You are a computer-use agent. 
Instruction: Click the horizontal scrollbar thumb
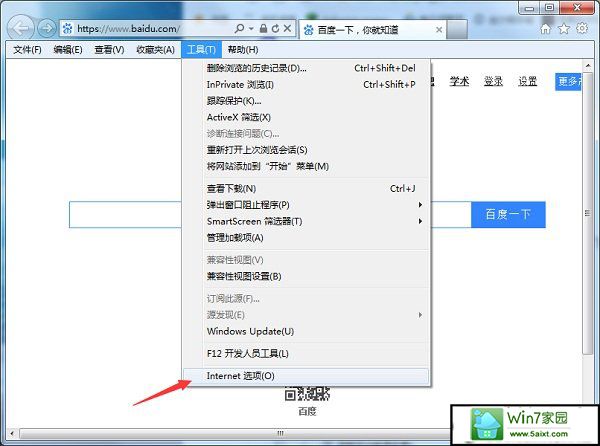(235, 433)
